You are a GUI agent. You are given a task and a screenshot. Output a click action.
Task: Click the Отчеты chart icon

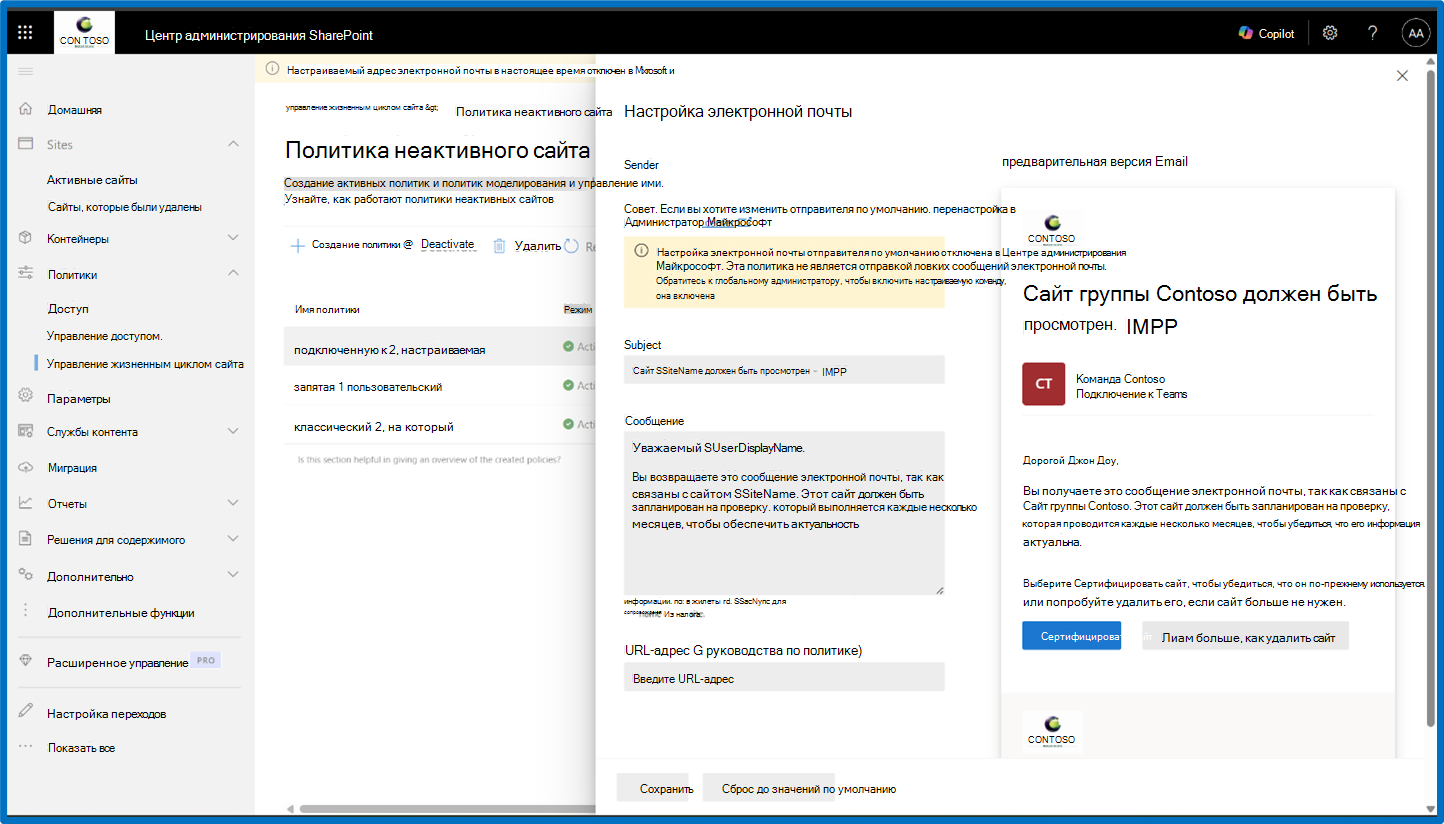(26, 503)
